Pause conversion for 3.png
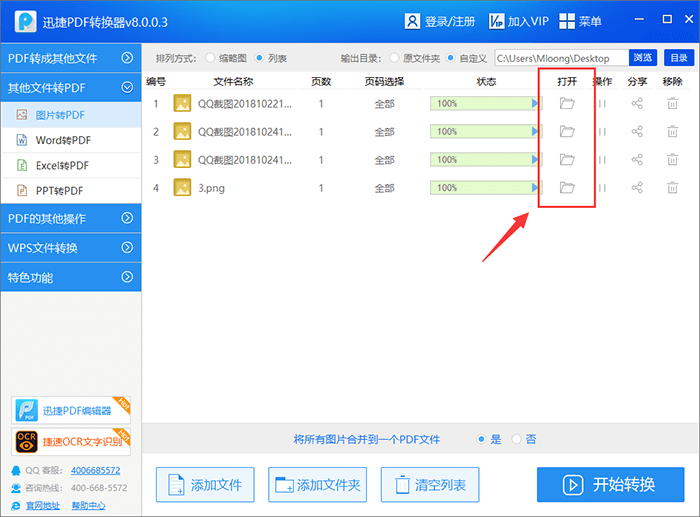The width and height of the screenshot is (700, 517). (x=602, y=188)
